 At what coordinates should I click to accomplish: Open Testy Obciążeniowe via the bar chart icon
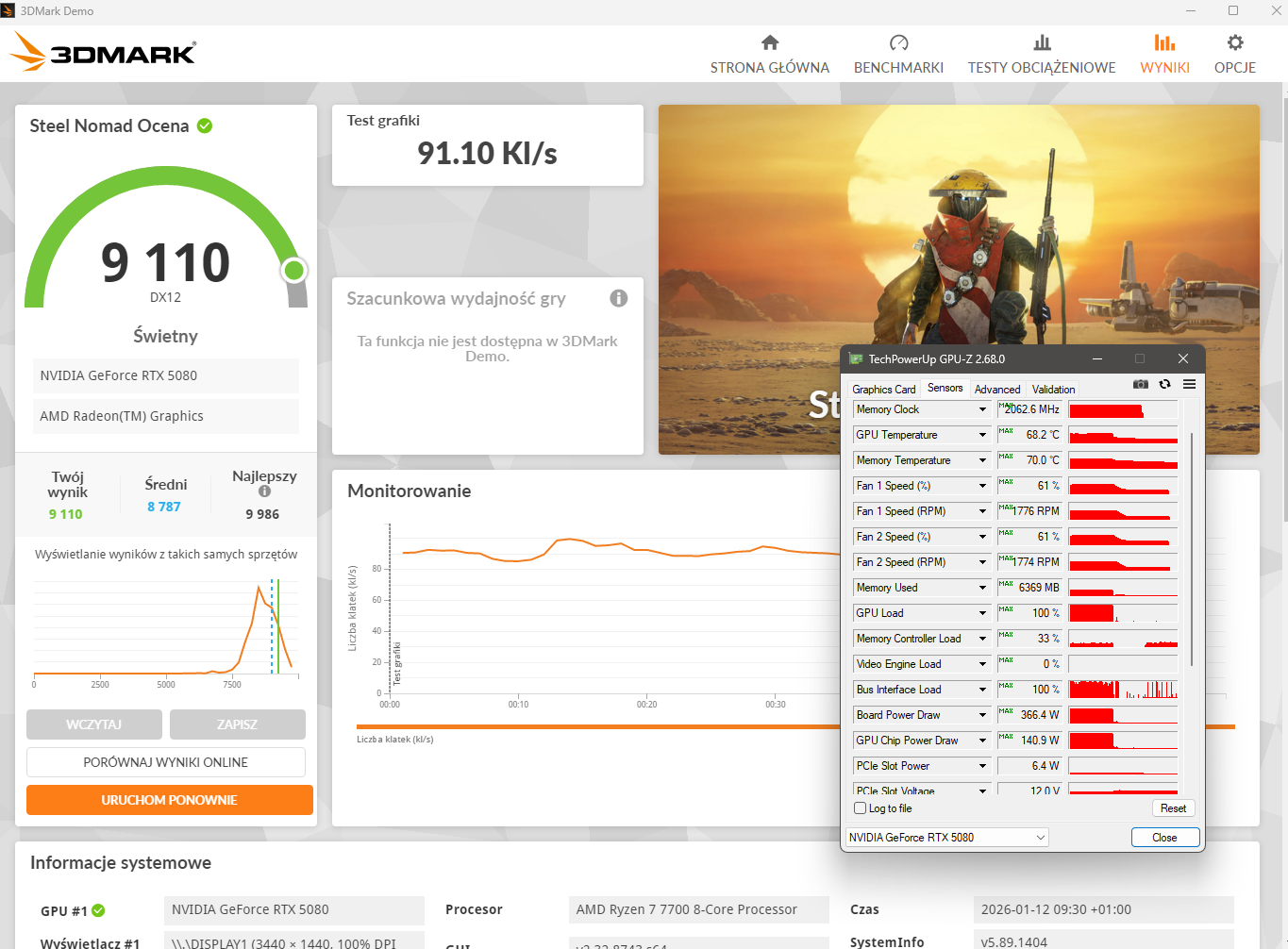coord(1042,42)
